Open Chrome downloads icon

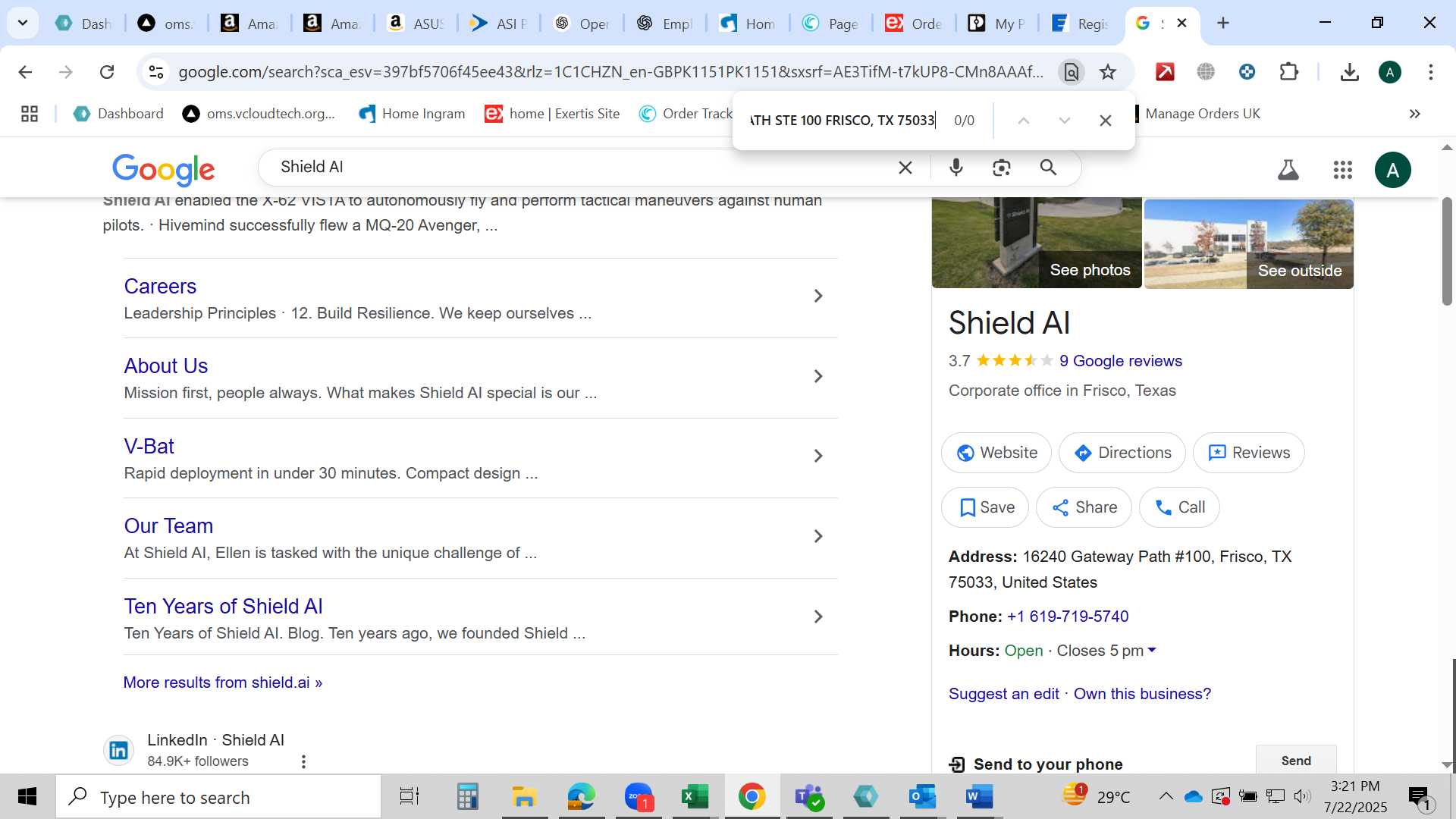(1349, 72)
